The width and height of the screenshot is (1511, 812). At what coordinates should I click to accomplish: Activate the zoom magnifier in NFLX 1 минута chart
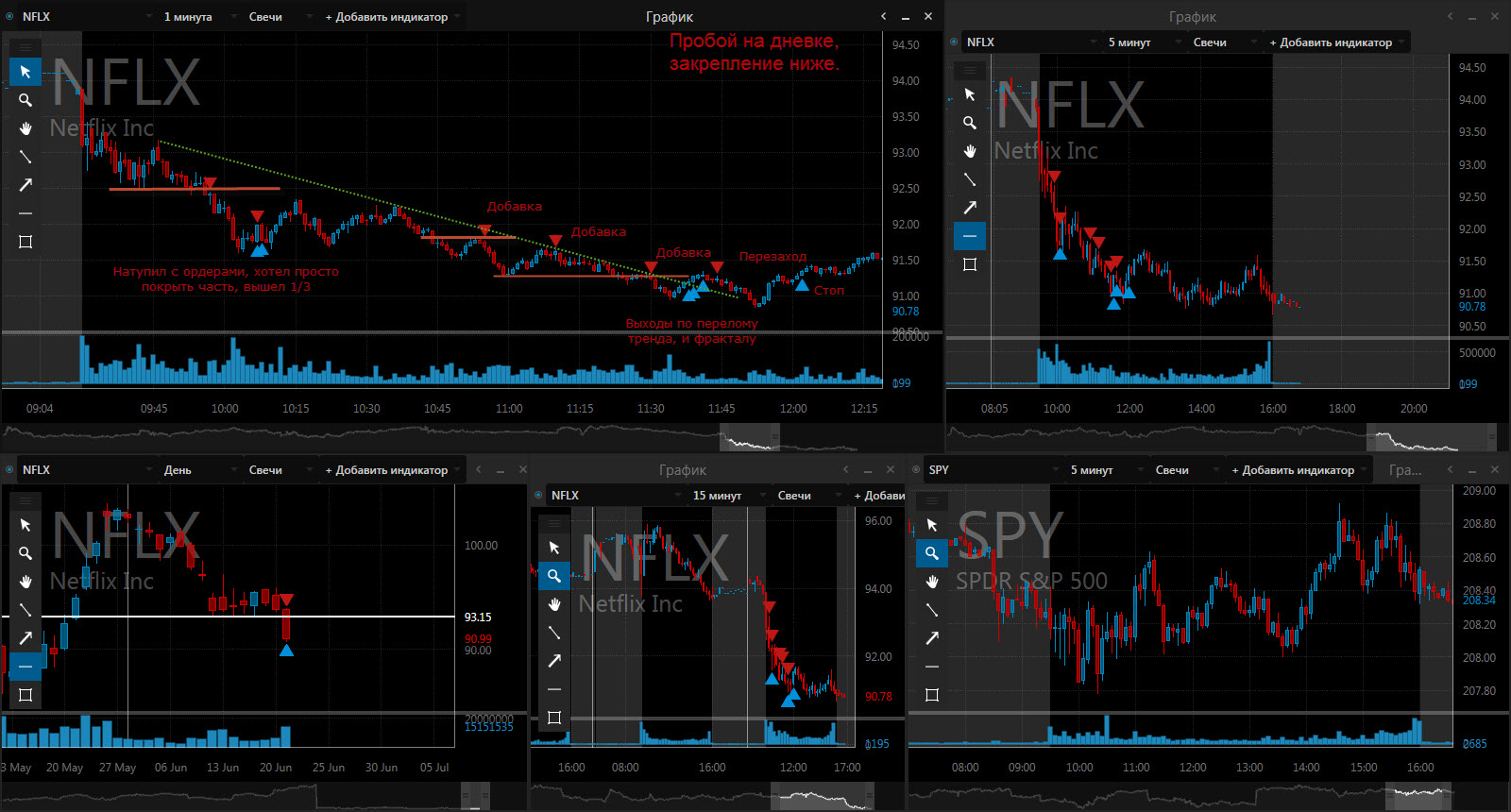(25, 100)
